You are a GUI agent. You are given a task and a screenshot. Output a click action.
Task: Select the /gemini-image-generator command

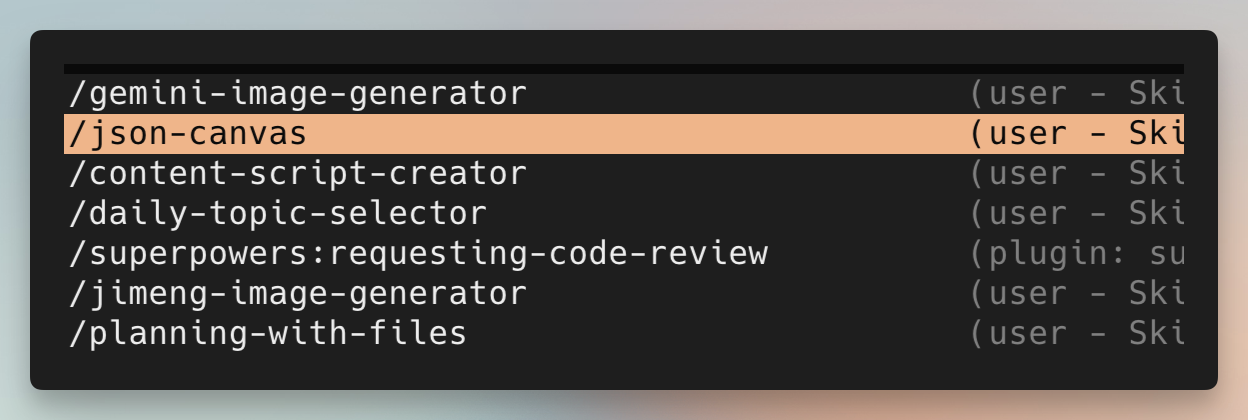297,94
